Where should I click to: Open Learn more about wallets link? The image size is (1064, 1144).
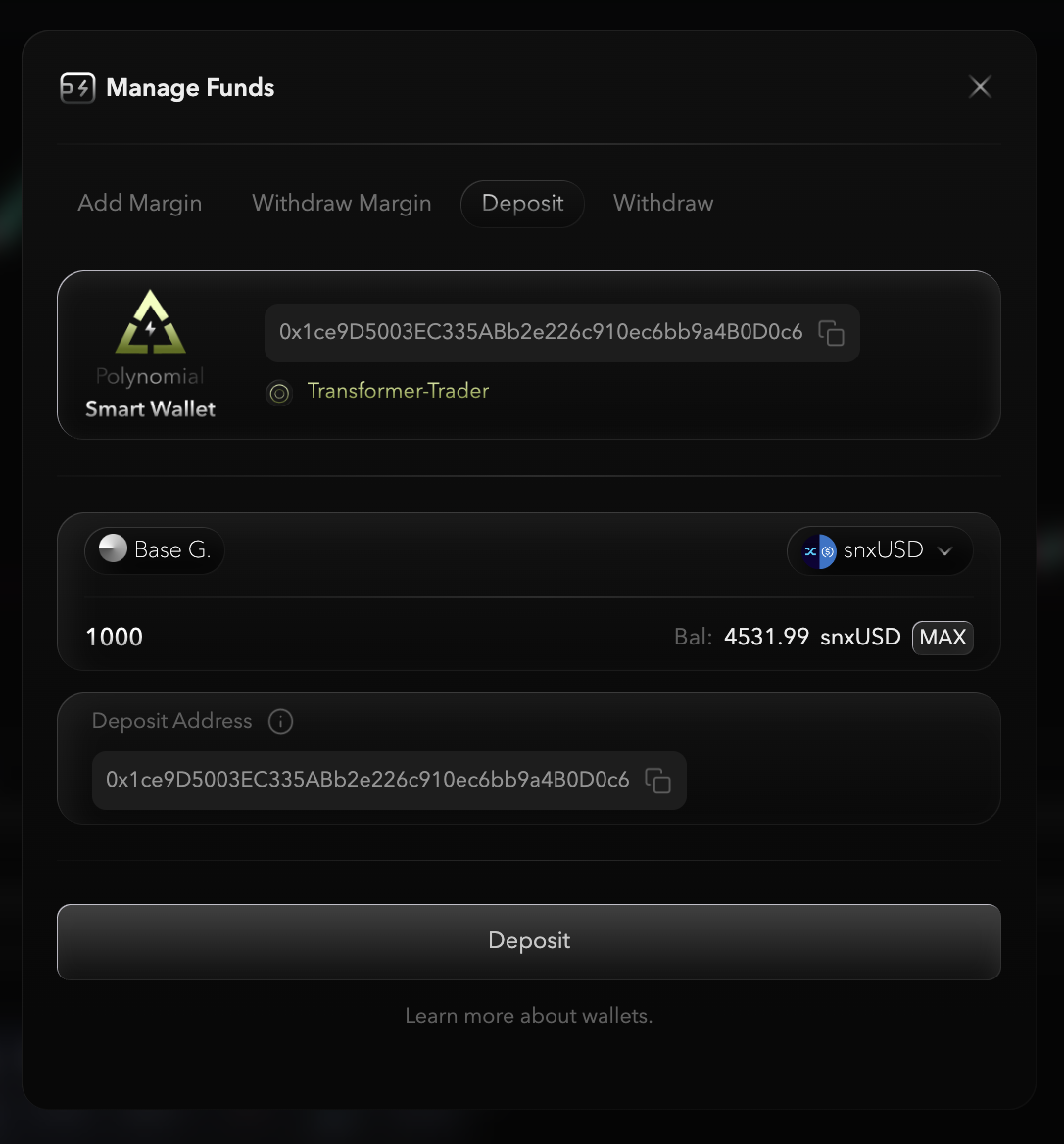tap(529, 1016)
